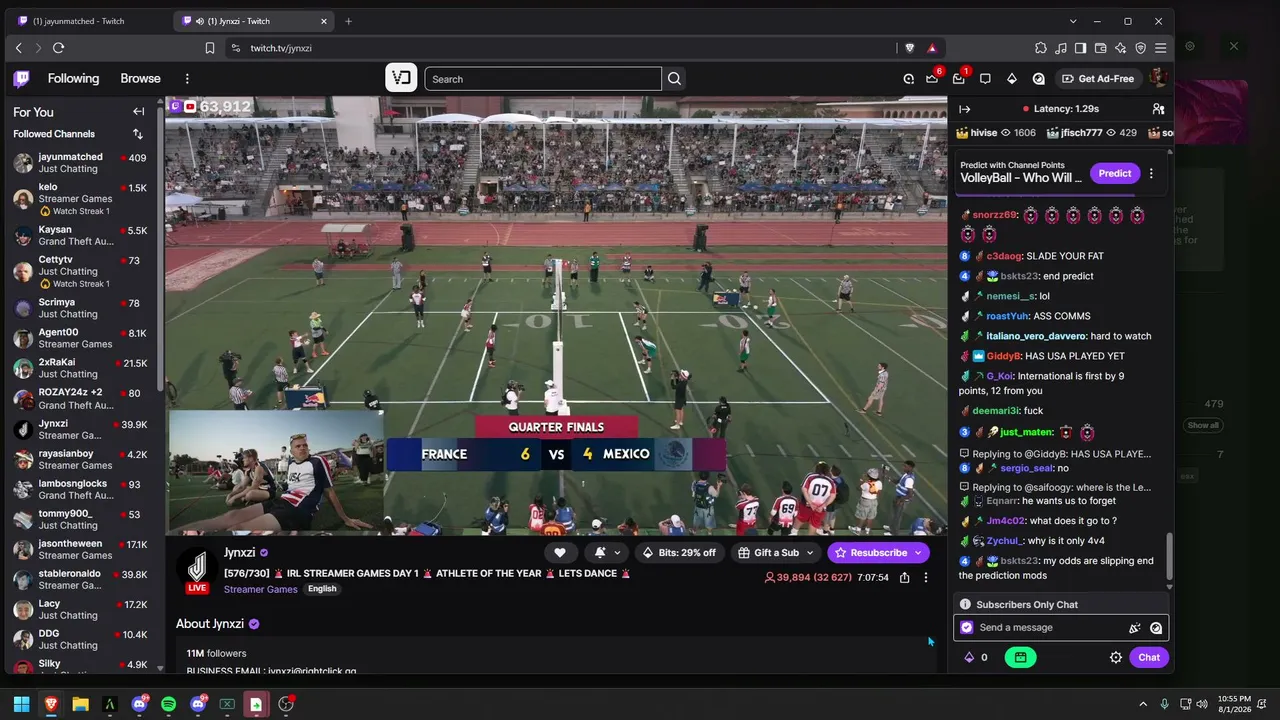Send message with the Chat button

1149,657
